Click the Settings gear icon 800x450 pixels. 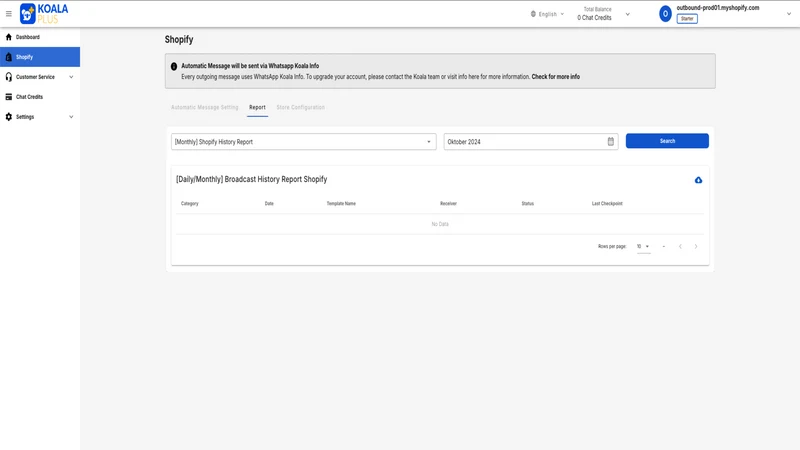(x=9, y=117)
